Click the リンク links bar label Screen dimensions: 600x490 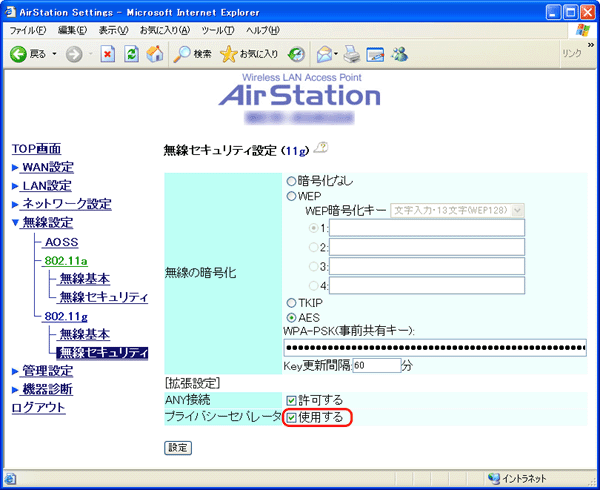(x=572, y=54)
